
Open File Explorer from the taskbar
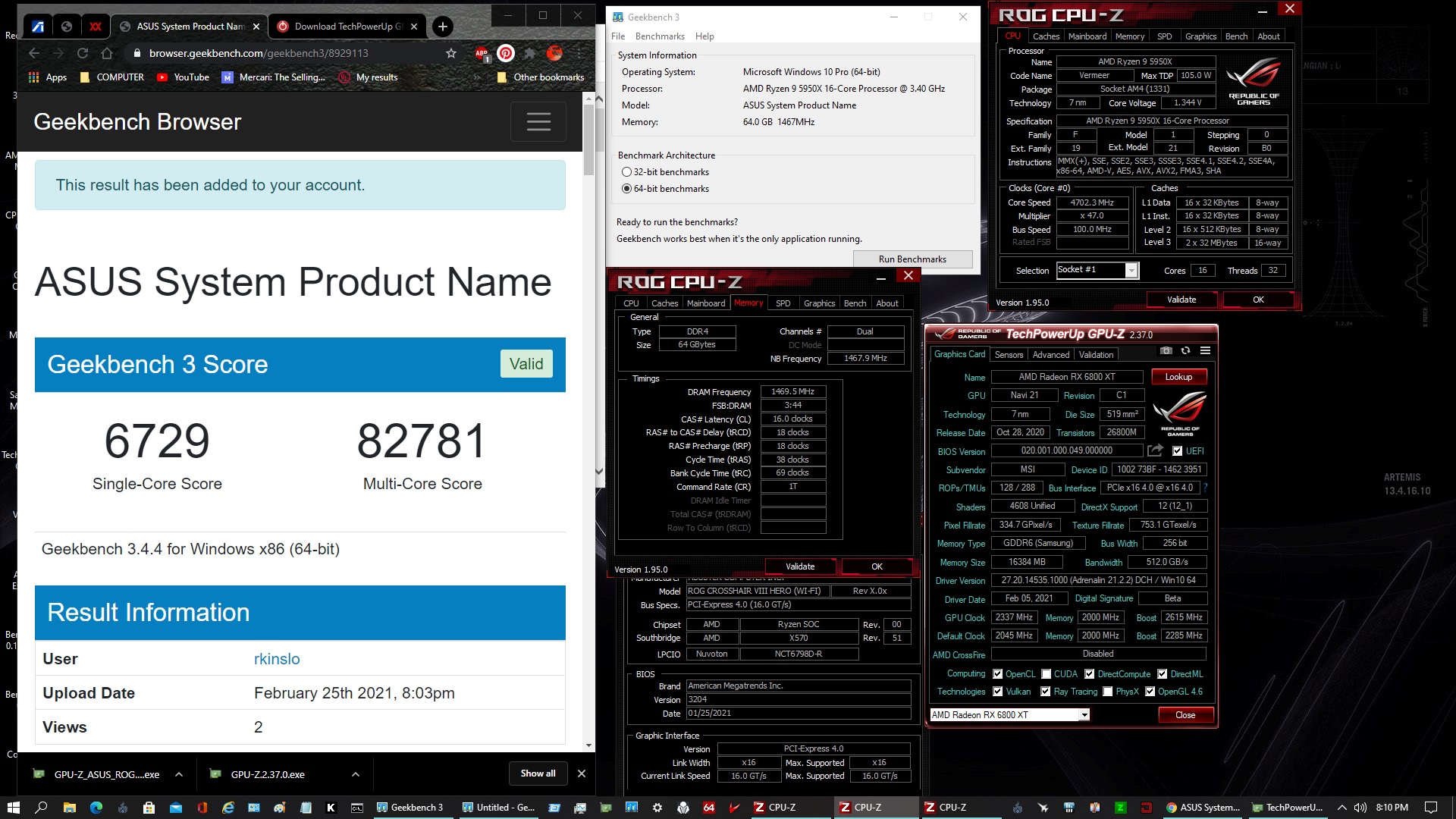(69, 808)
